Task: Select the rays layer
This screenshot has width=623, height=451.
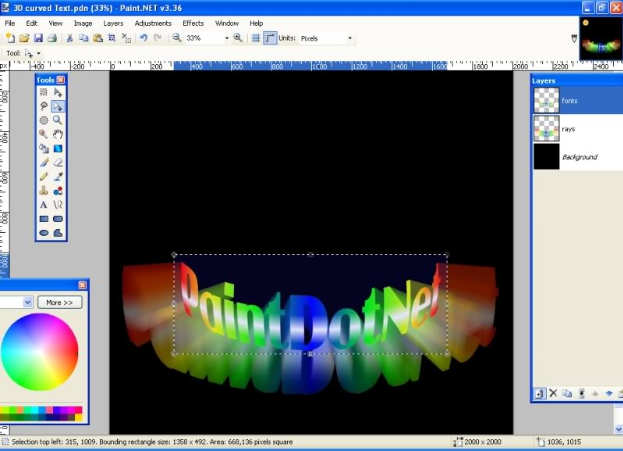Action: pyautogui.click(x=578, y=129)
